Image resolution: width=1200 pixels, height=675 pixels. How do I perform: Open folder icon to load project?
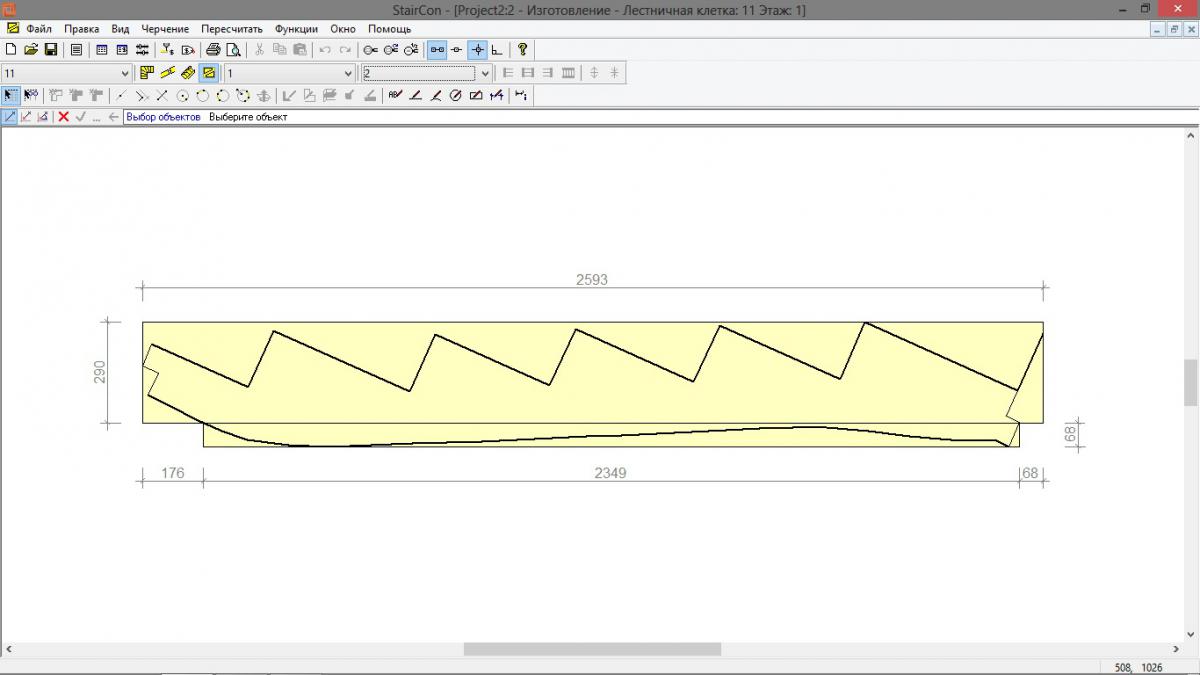click(30, 49)
